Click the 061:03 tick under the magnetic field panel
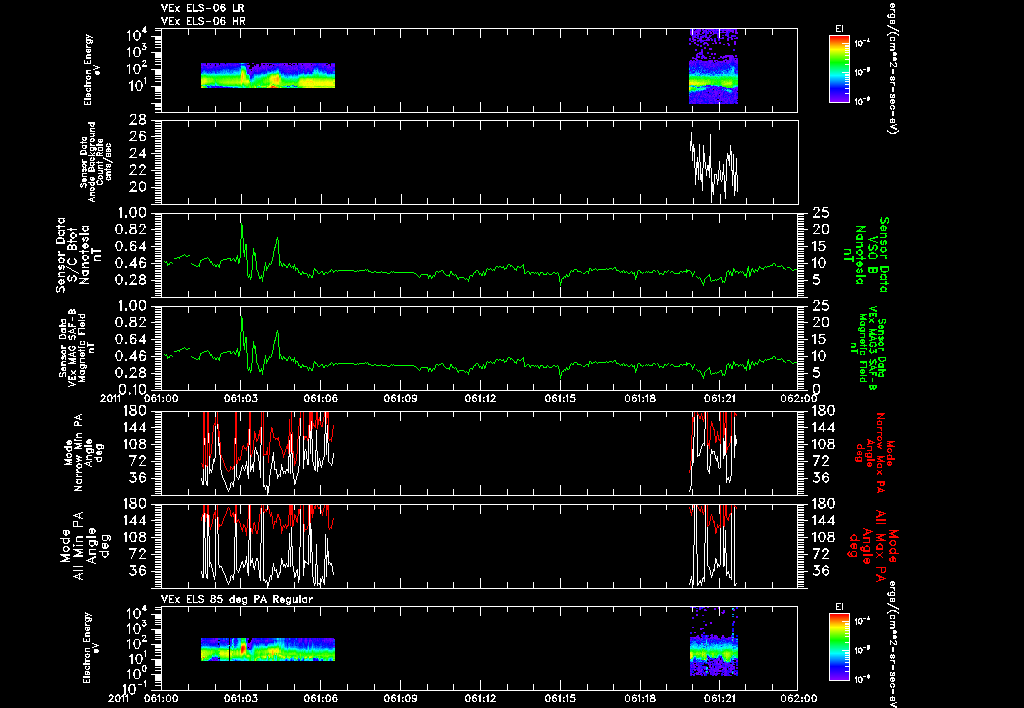Screen dimensions: 1024x708 pyautogui.click(x=241, y=398)
